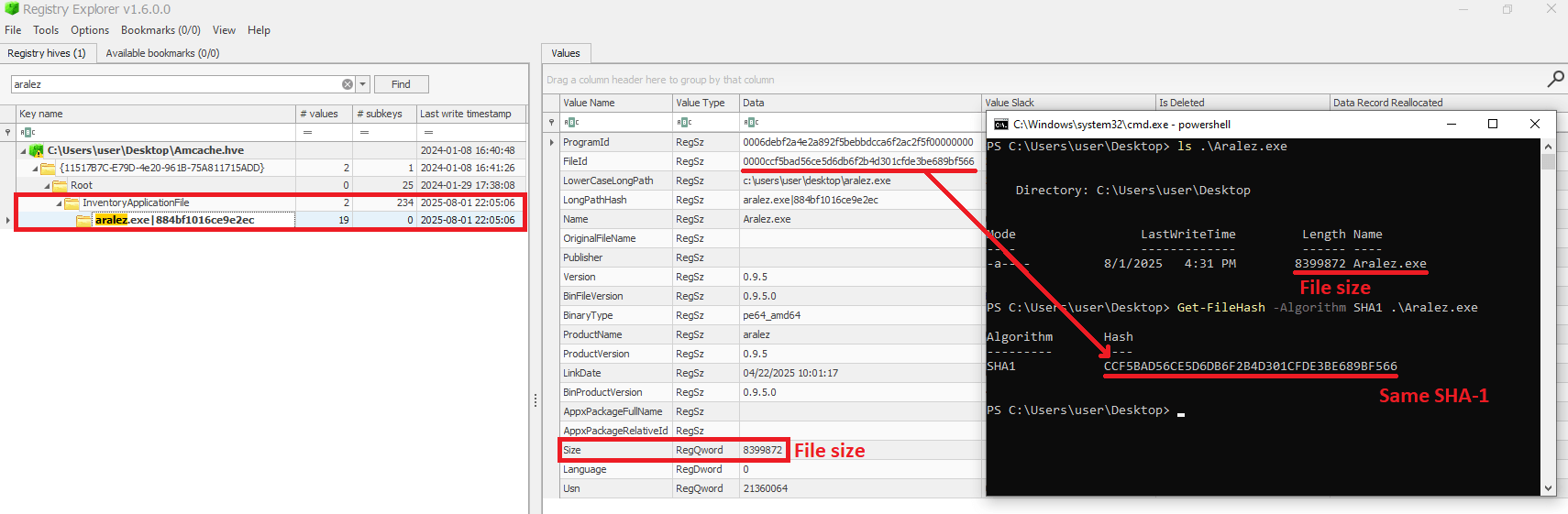Image resolution: width=1568 pixels, height=514 pixels.
Task: Click the Root folder icon in tree
Action: coord(60,185)
